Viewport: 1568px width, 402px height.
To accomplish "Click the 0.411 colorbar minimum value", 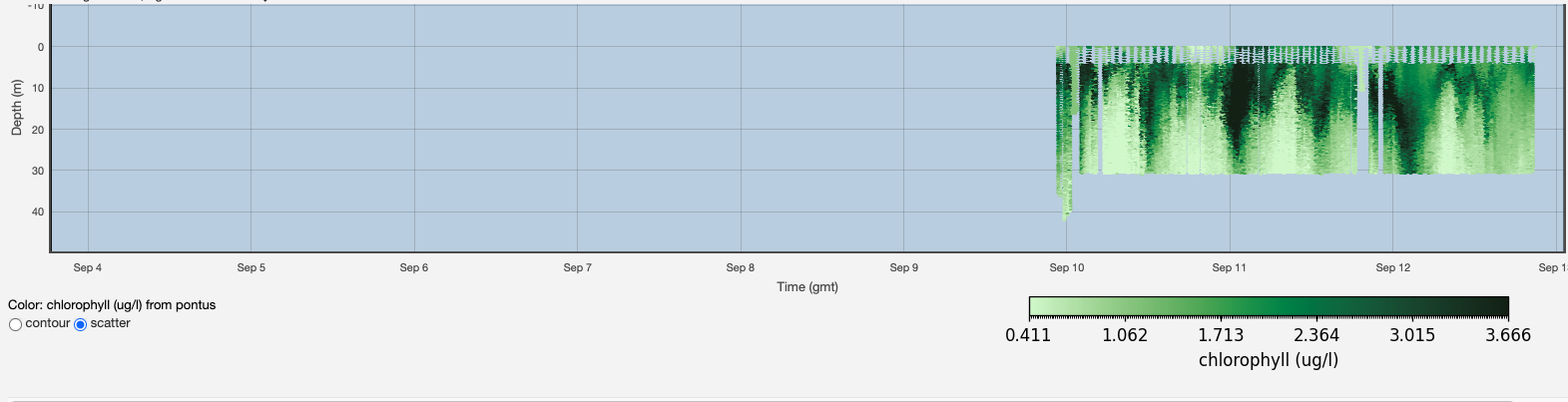I will click(1028, 335).
